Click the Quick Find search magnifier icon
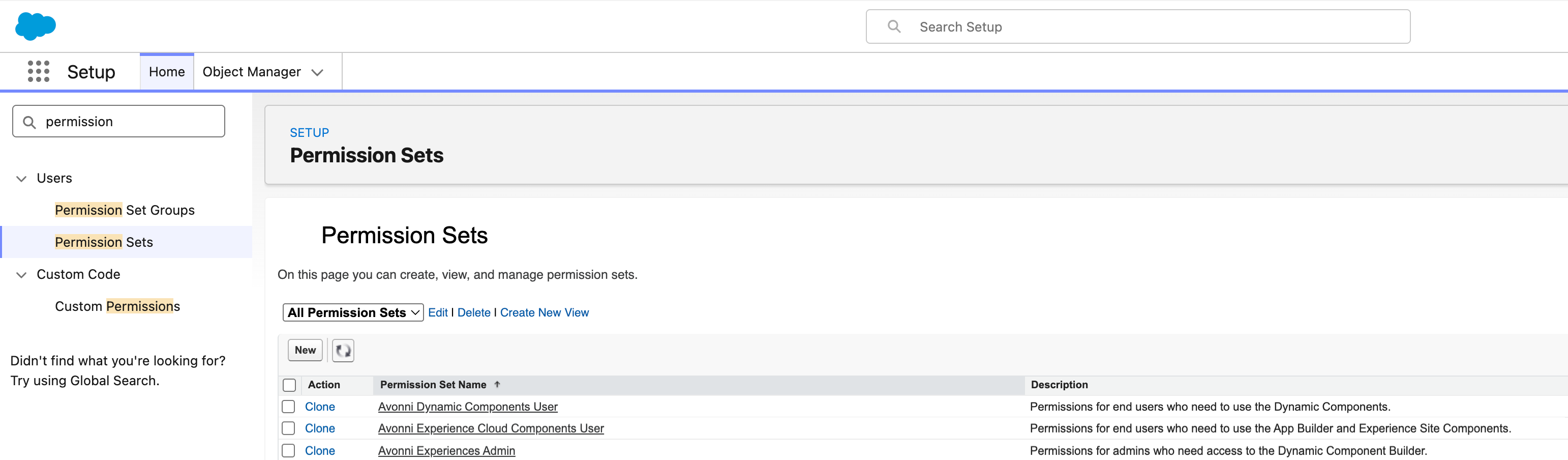This screenshot has width=1568, height=460. tap(29, 122)
